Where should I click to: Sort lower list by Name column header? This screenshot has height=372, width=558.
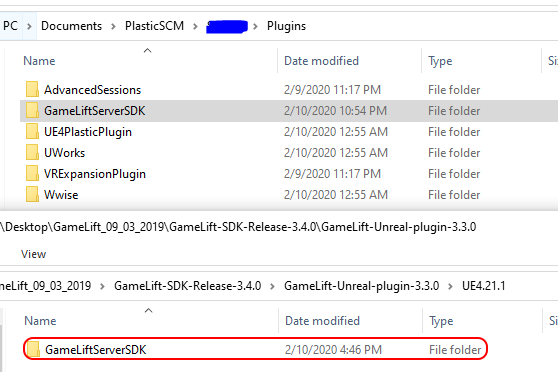click(149, 321)
